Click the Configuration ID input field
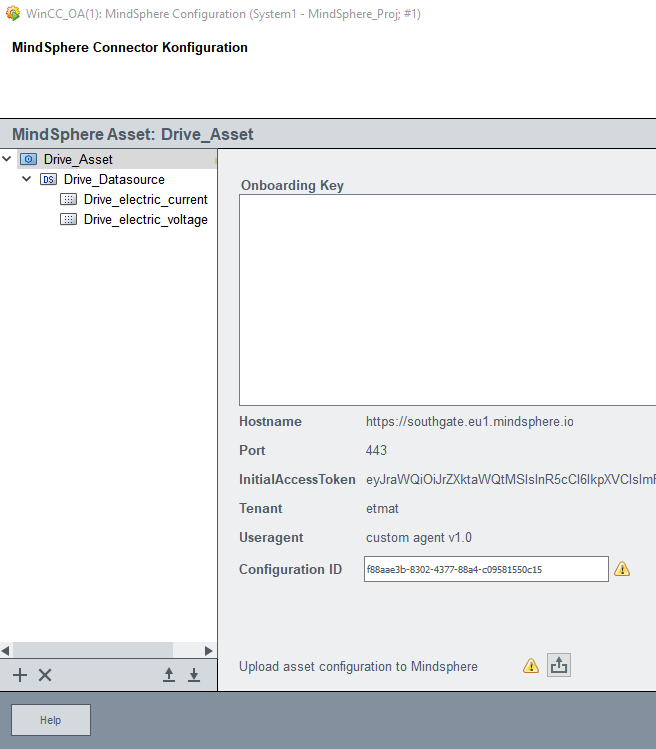The height and width of the screenshot is (749, 656). 486,569
